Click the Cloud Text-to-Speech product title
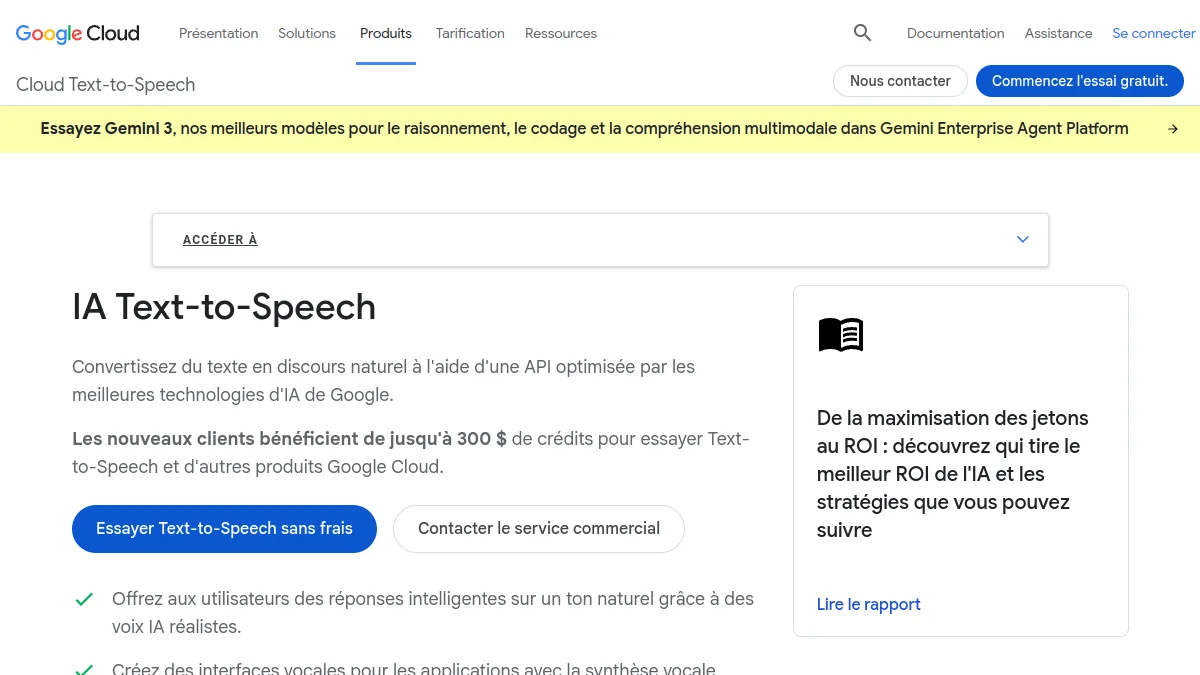Viewport: 1200px width, 675px height. 105,85
